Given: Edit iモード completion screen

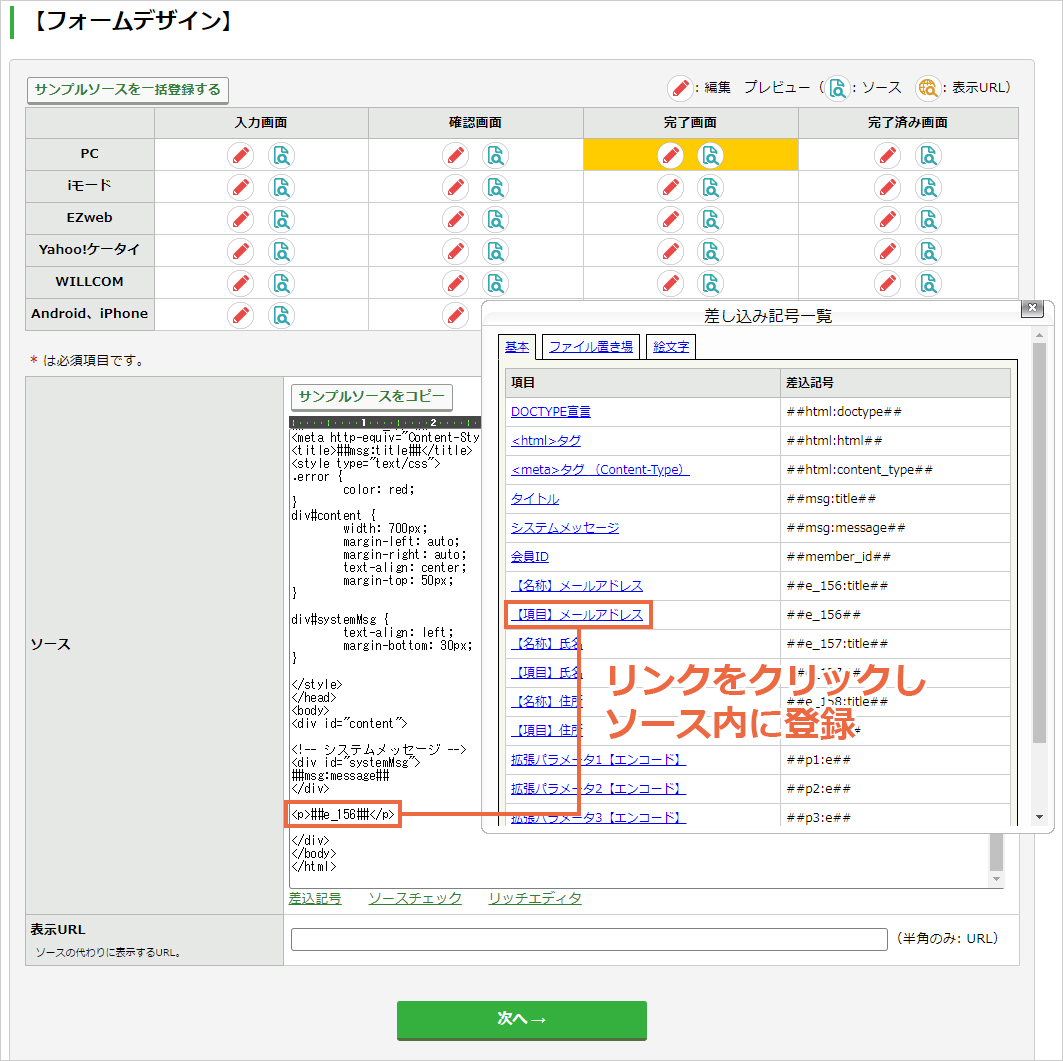Looking at the screenshot, I should tap(670, 187).
